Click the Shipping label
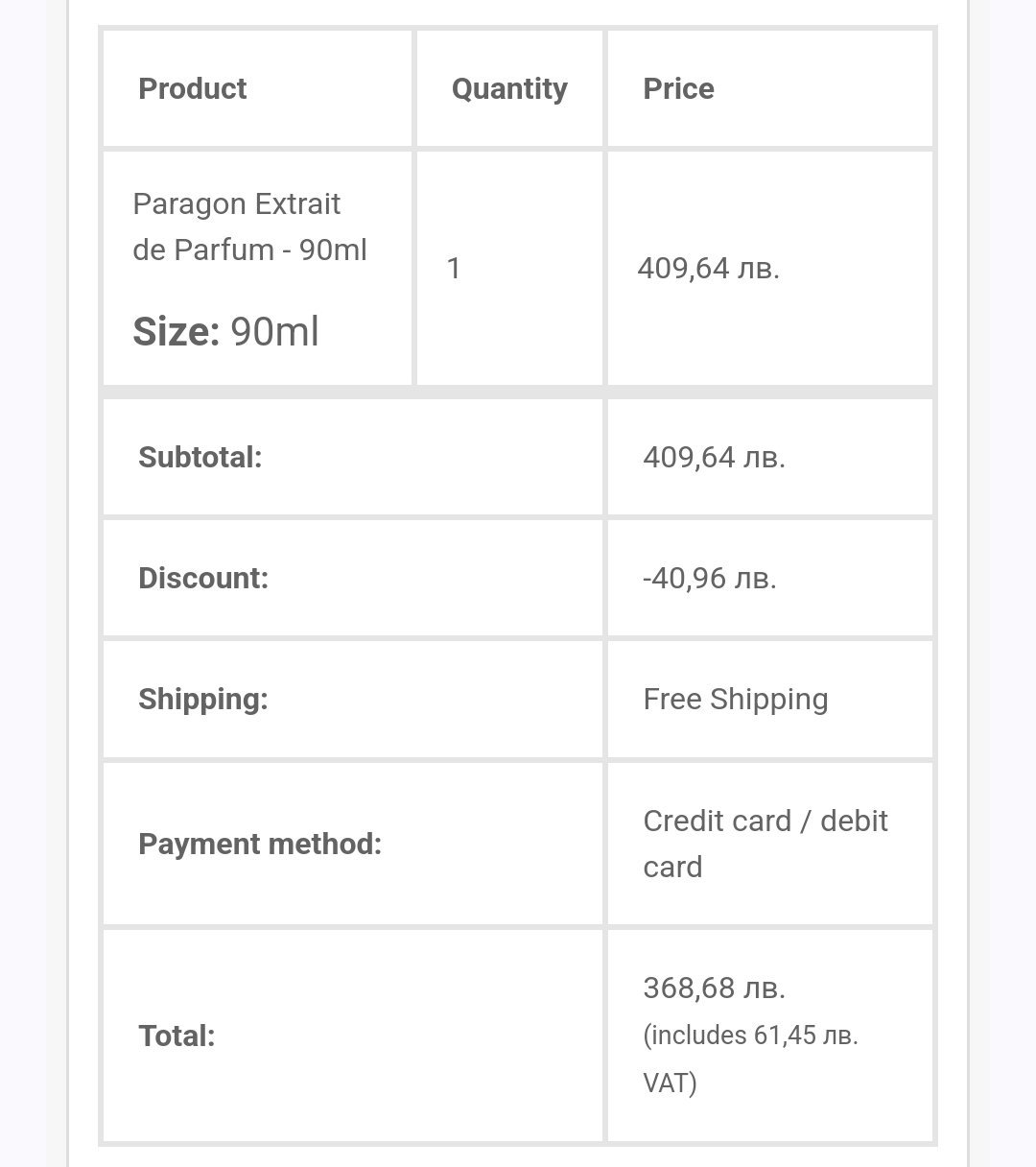This screenshot has height=1167, width=1036. tap(202, 699)
